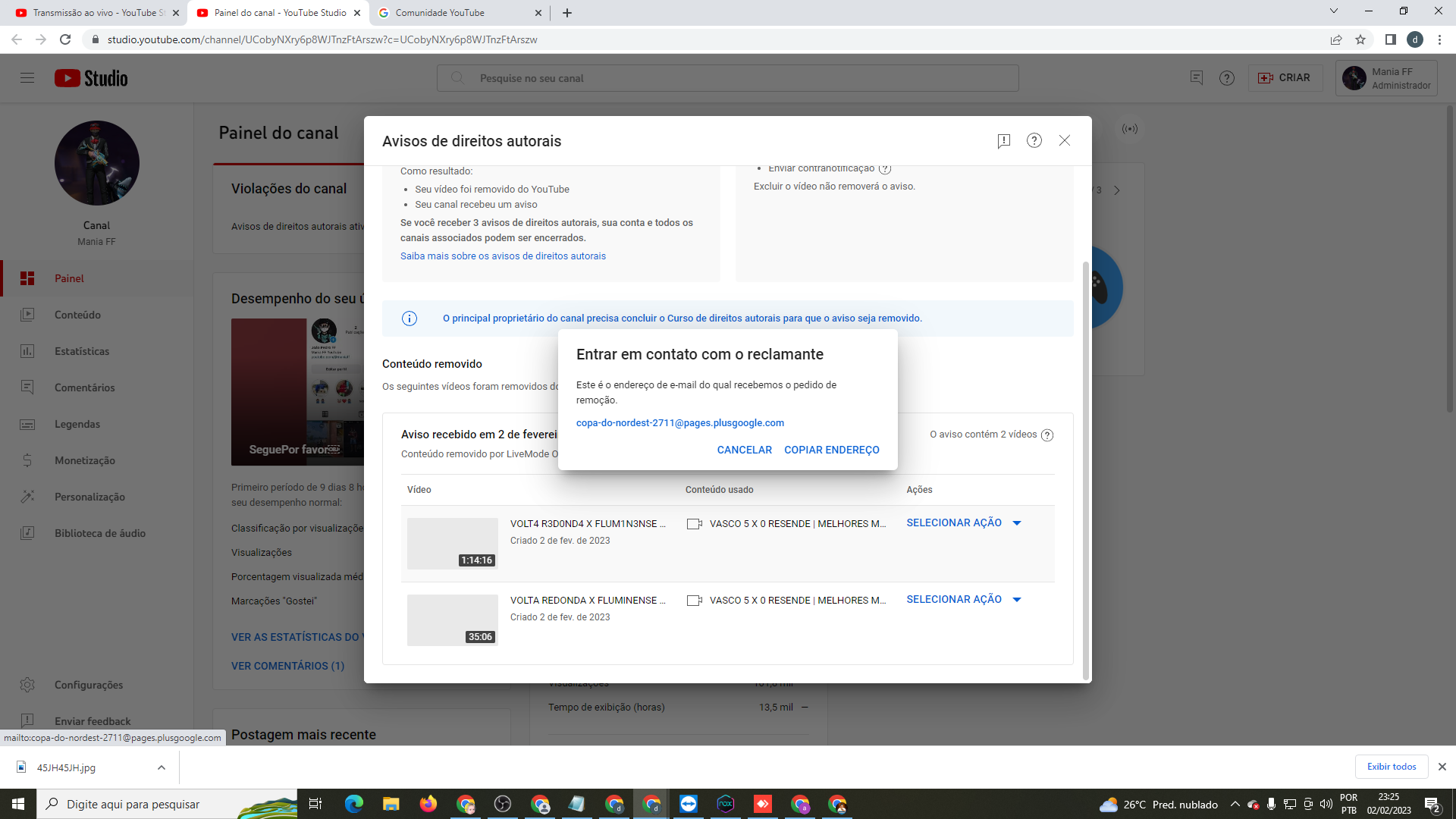
Task: Click the volume icon in system tray
Action: (x=1326, y=805)
